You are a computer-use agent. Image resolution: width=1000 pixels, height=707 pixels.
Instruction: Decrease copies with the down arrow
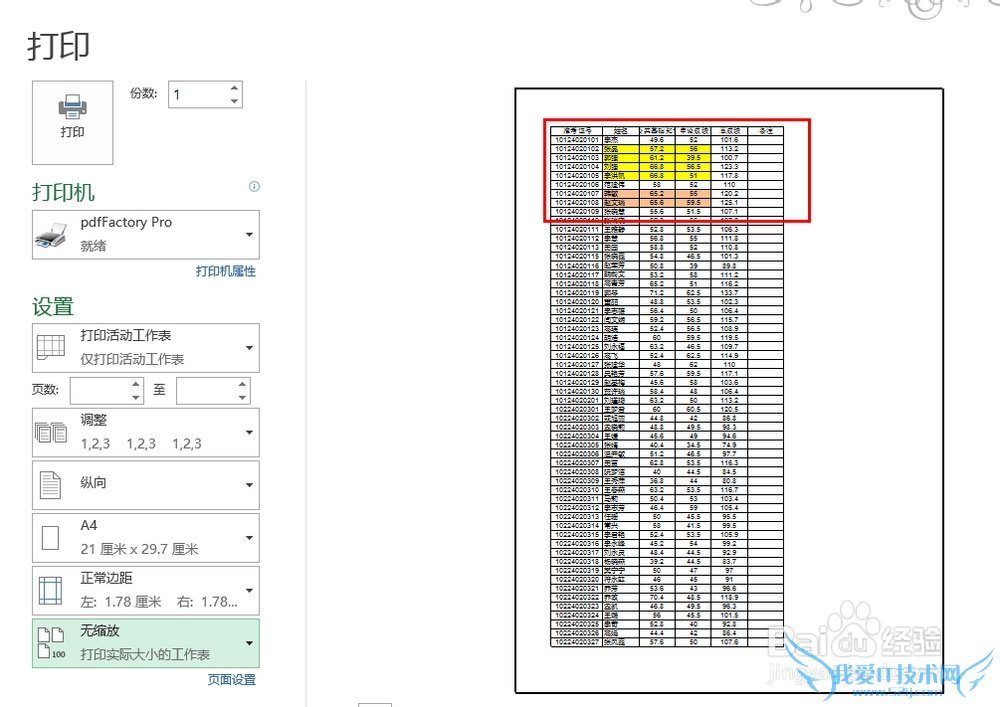point(234,101)
